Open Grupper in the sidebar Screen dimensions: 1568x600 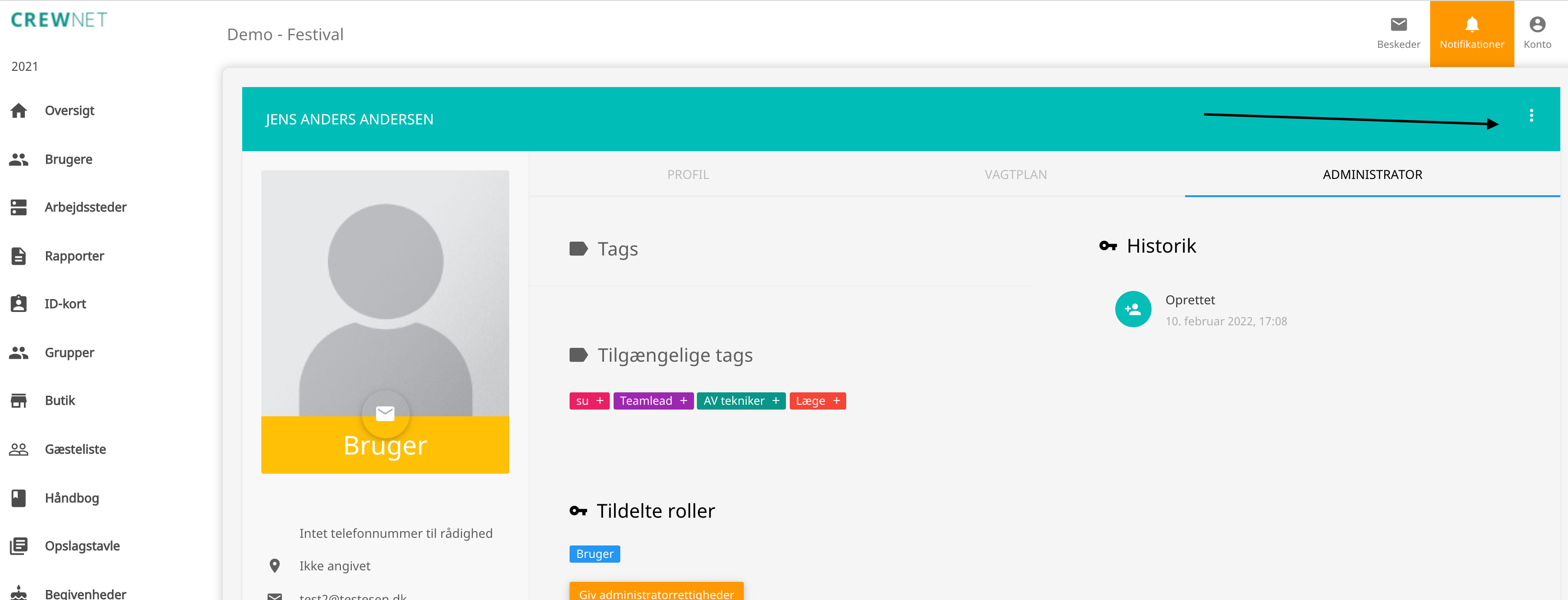pyautogui.click(x=69, y=353)
